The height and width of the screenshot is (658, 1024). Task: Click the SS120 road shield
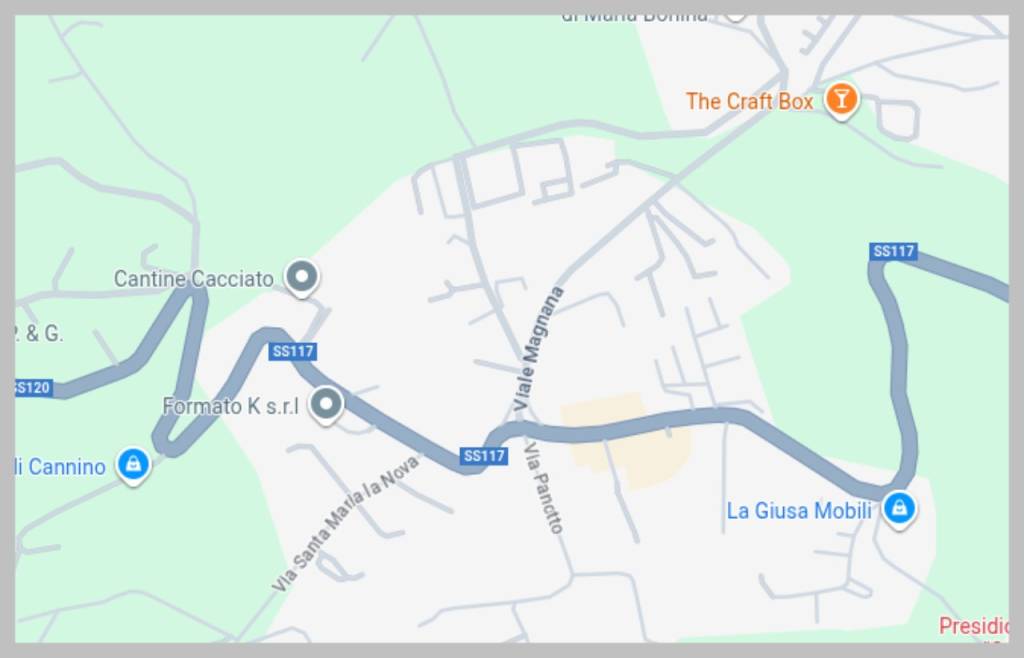tap(34, 388)
